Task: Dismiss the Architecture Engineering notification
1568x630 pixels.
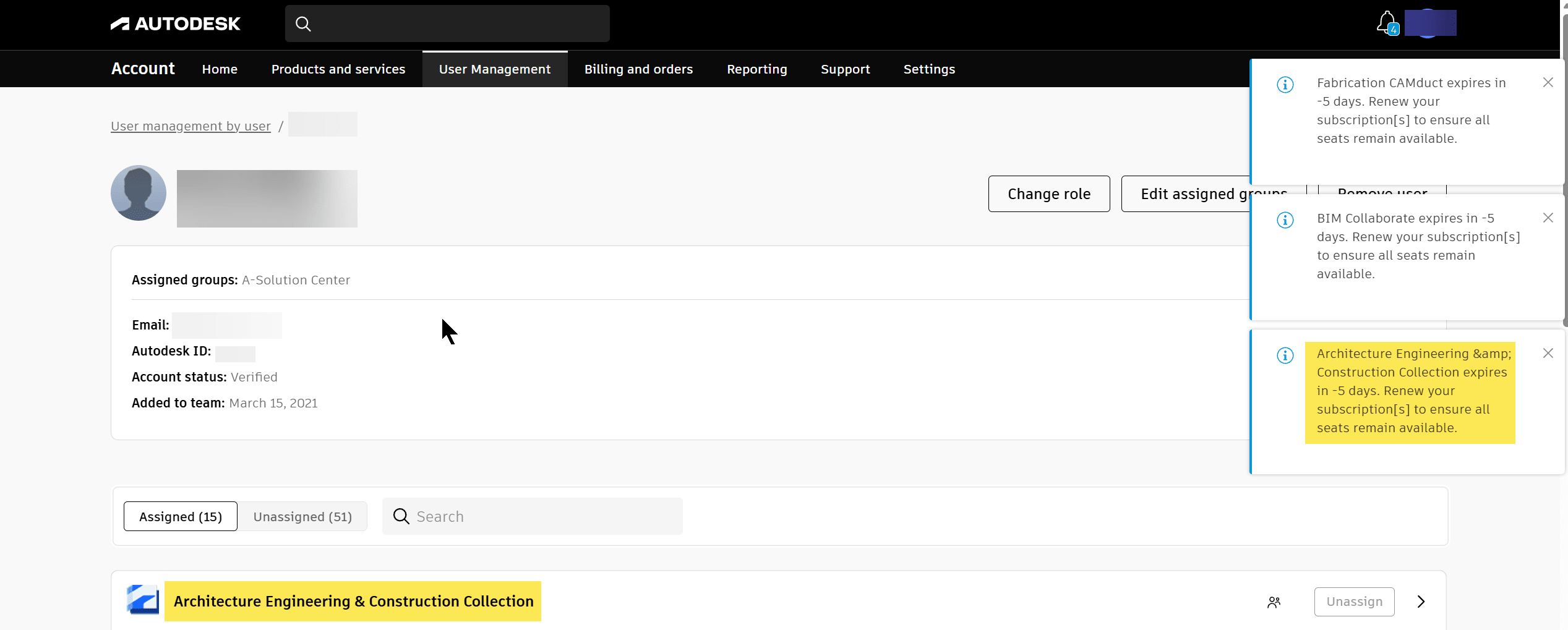Action: [1548, 353]
